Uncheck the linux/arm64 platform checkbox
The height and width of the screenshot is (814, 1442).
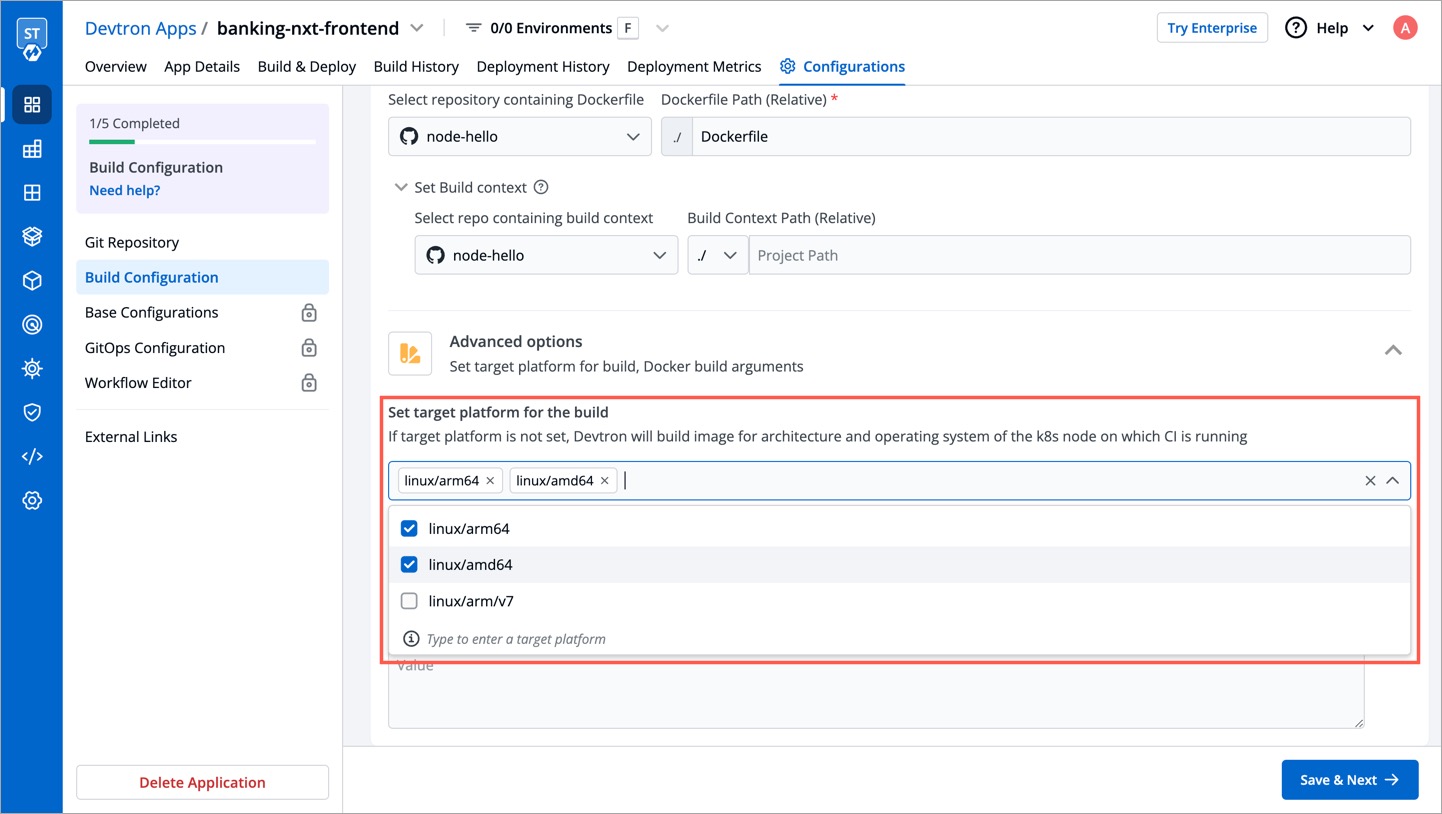(409, 528)
